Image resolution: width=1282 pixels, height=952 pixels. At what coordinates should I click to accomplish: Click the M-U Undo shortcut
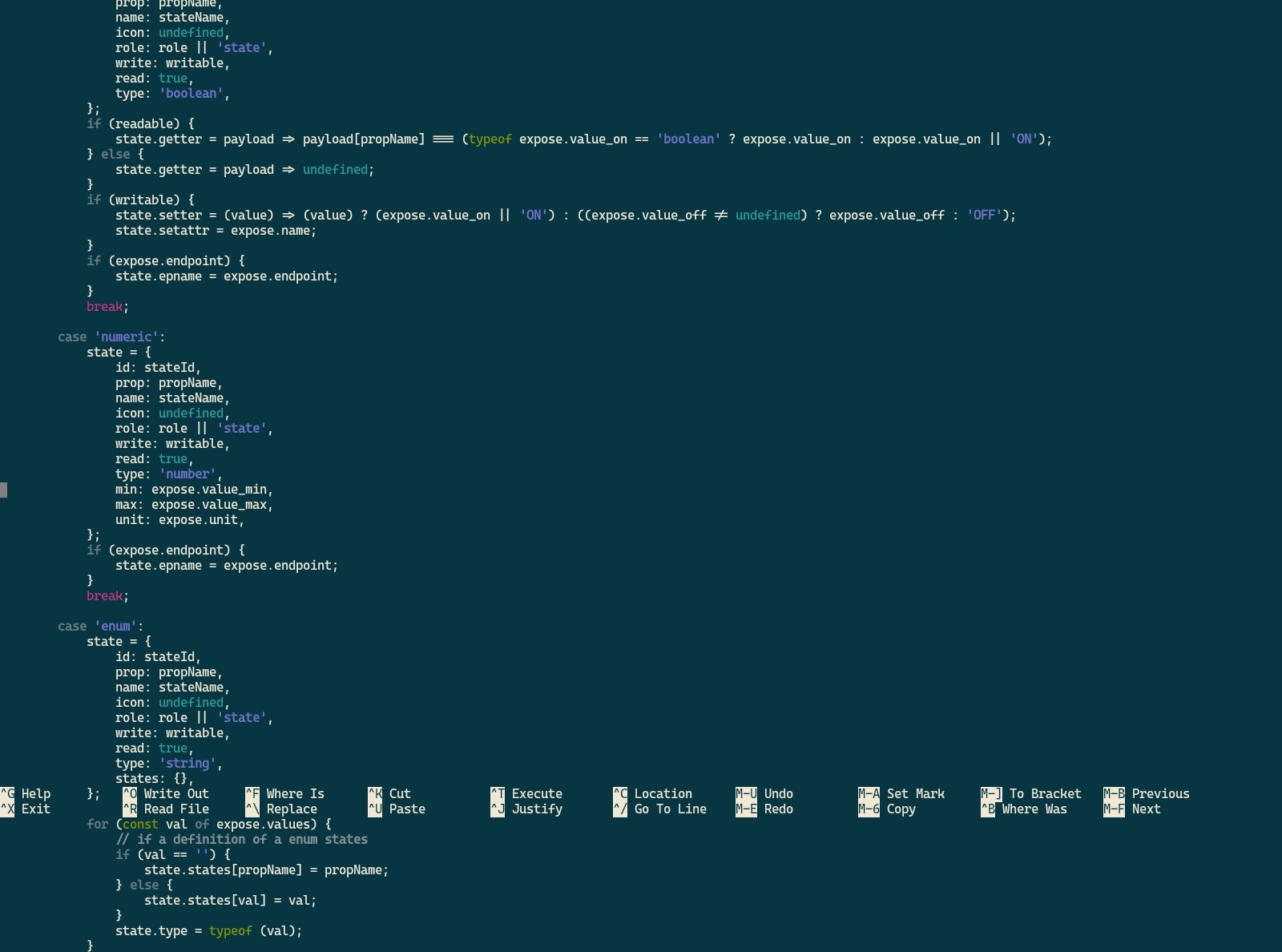pos(764,794)
